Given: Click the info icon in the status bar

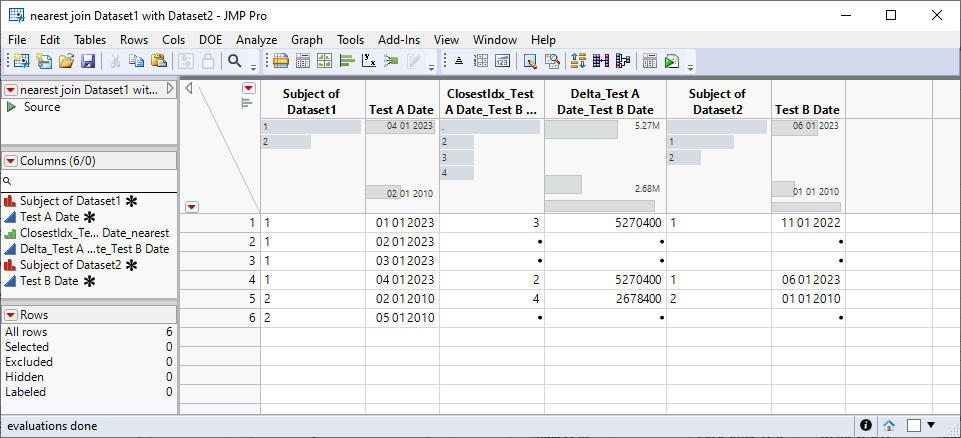Looking at the screenshot, I should [x=866, y=425].
